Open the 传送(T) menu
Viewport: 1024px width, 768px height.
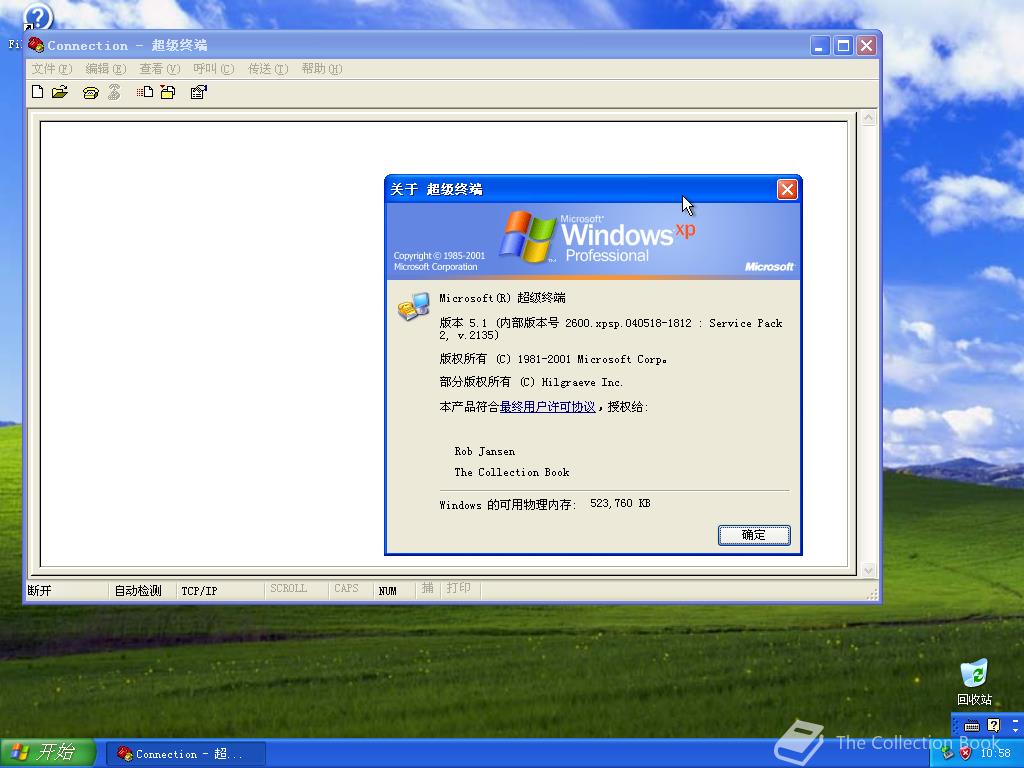268,69
